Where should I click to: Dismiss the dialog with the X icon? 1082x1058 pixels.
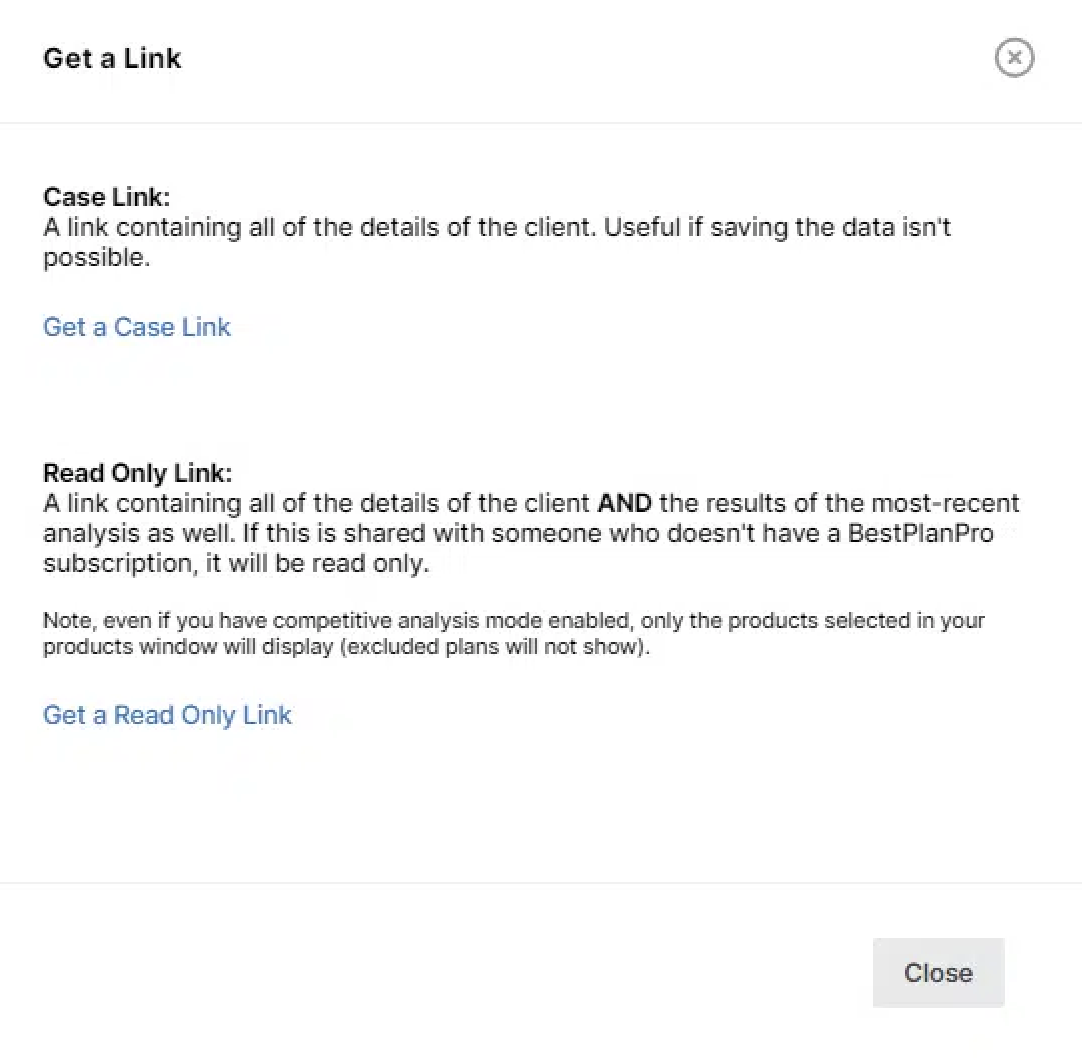(1014, 58)
